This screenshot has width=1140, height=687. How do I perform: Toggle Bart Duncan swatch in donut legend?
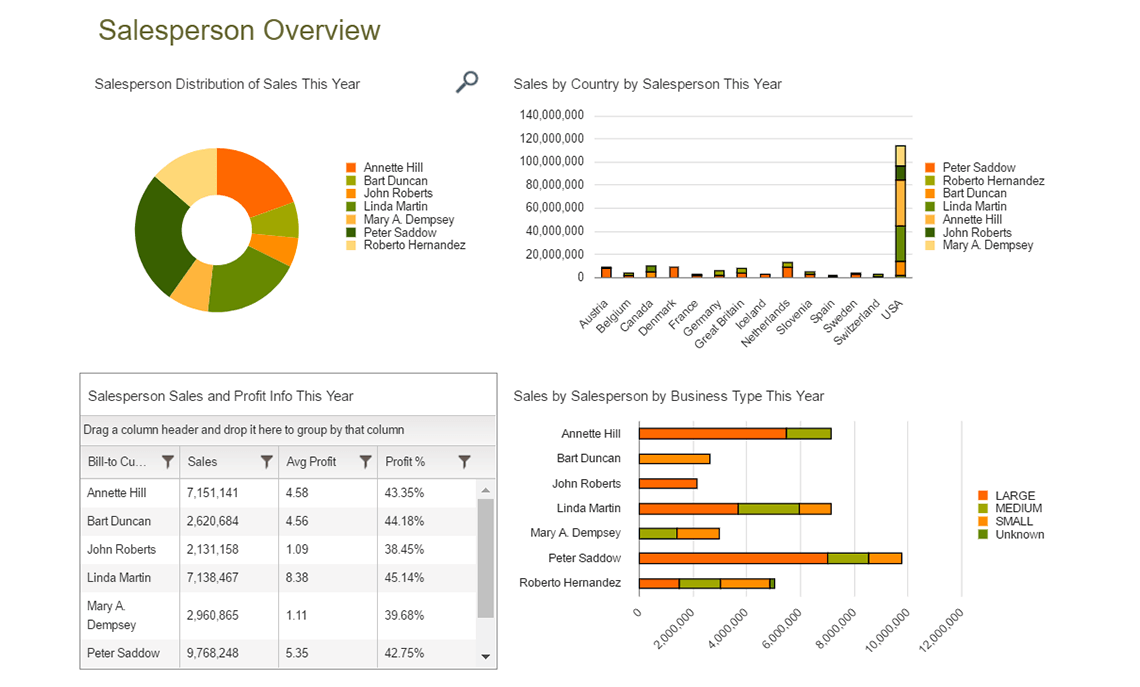tap(351, 181)
